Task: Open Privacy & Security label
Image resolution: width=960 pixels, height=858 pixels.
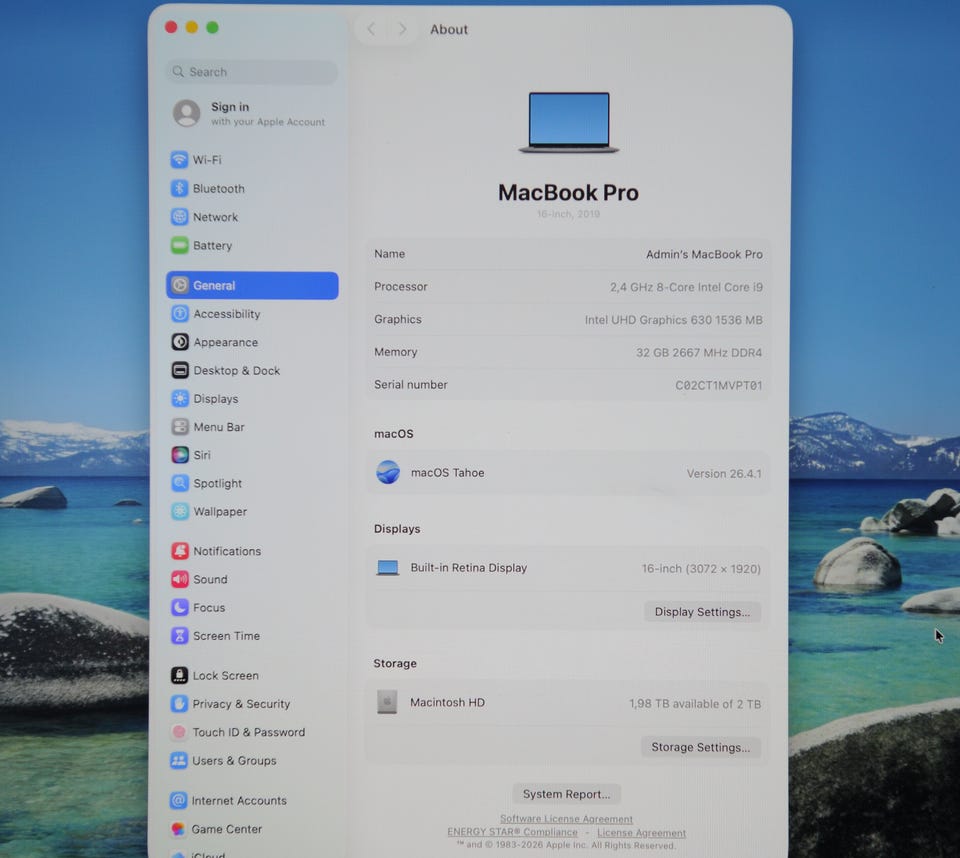Action: point(241,704)
